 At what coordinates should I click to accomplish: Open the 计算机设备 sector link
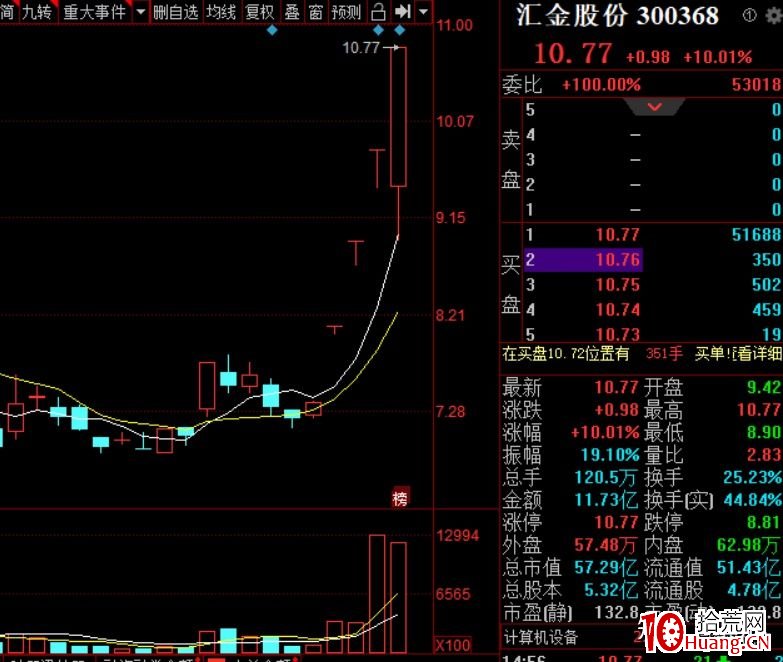(540, 637)
